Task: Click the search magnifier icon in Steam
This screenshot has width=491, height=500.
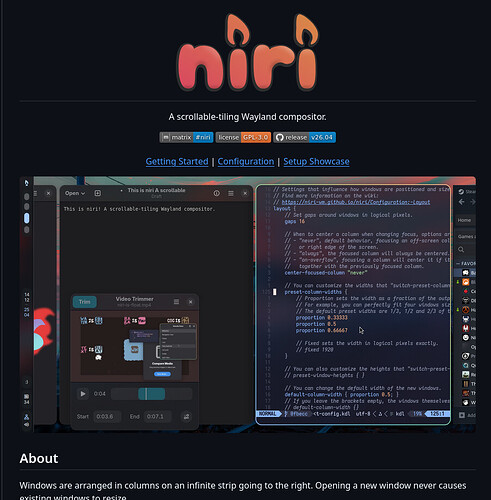Action: pyautogui.click(x=461, y=249)
